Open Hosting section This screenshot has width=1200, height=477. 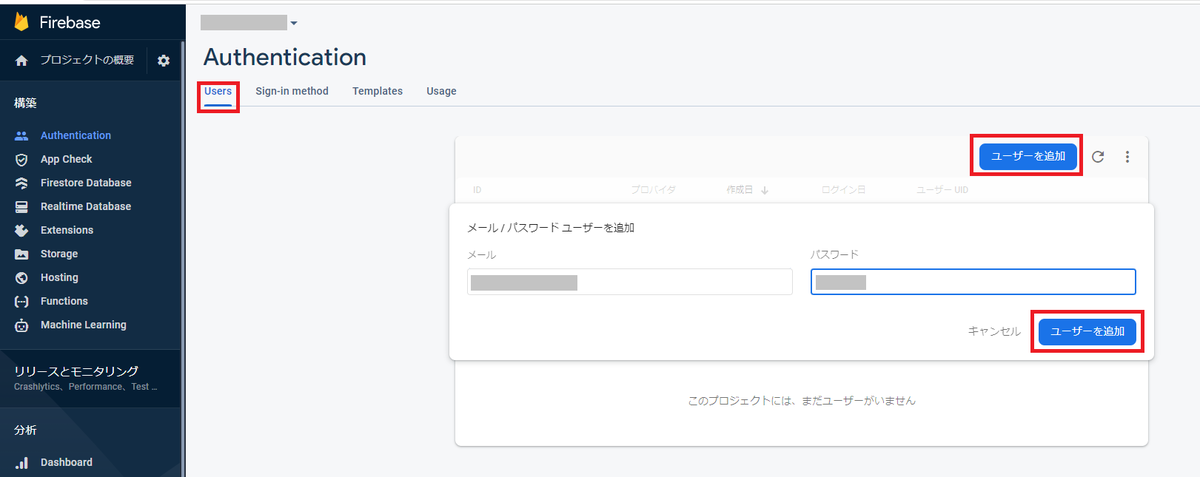tap(59, 278)
